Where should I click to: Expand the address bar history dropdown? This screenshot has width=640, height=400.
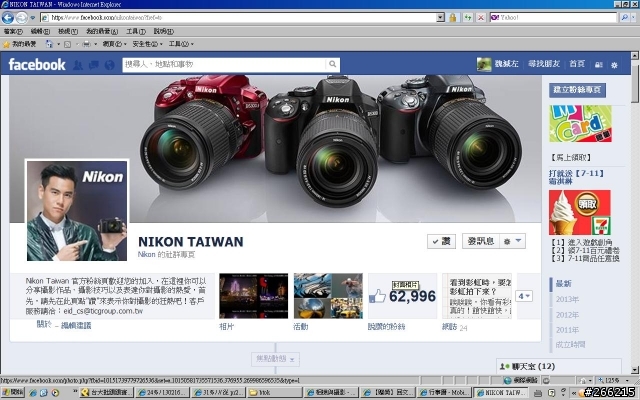[440, 18]
